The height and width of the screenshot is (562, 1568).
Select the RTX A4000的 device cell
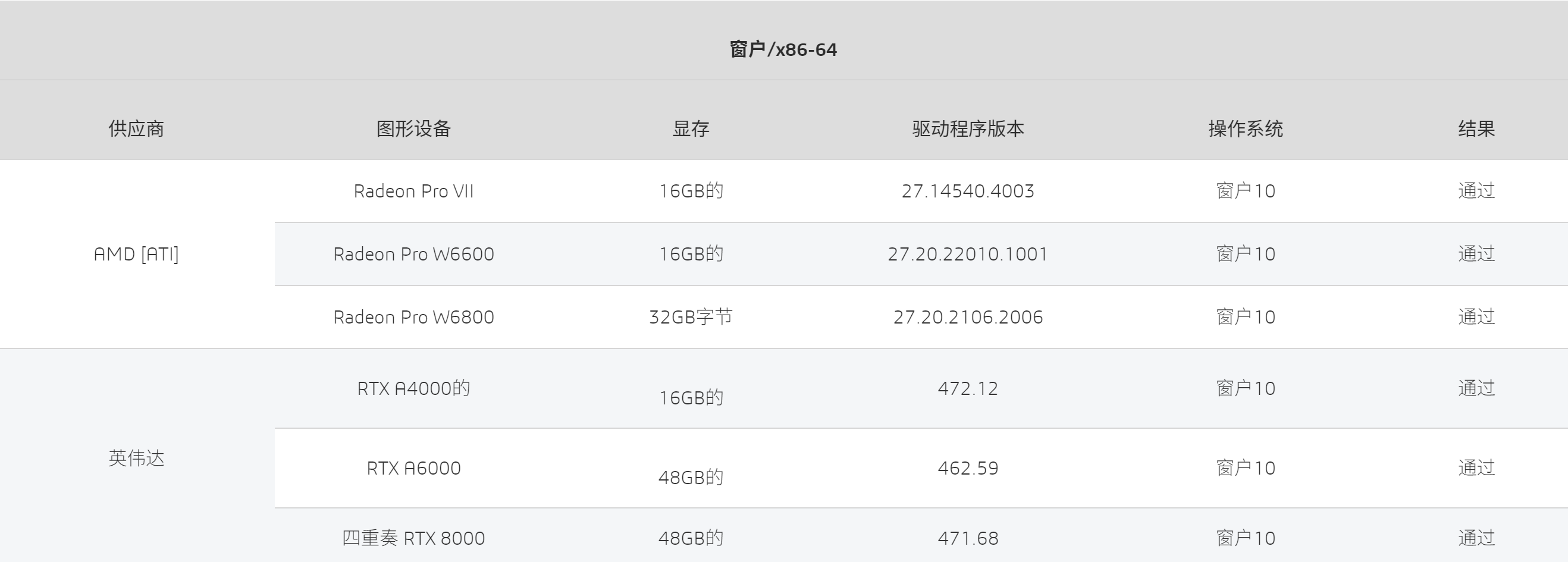[x=413, y=388]
